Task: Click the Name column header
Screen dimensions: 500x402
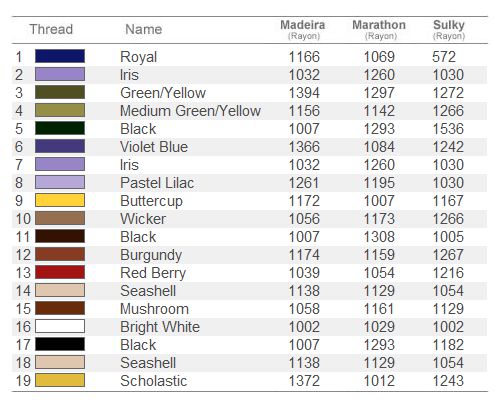Action: coord(144,29)
